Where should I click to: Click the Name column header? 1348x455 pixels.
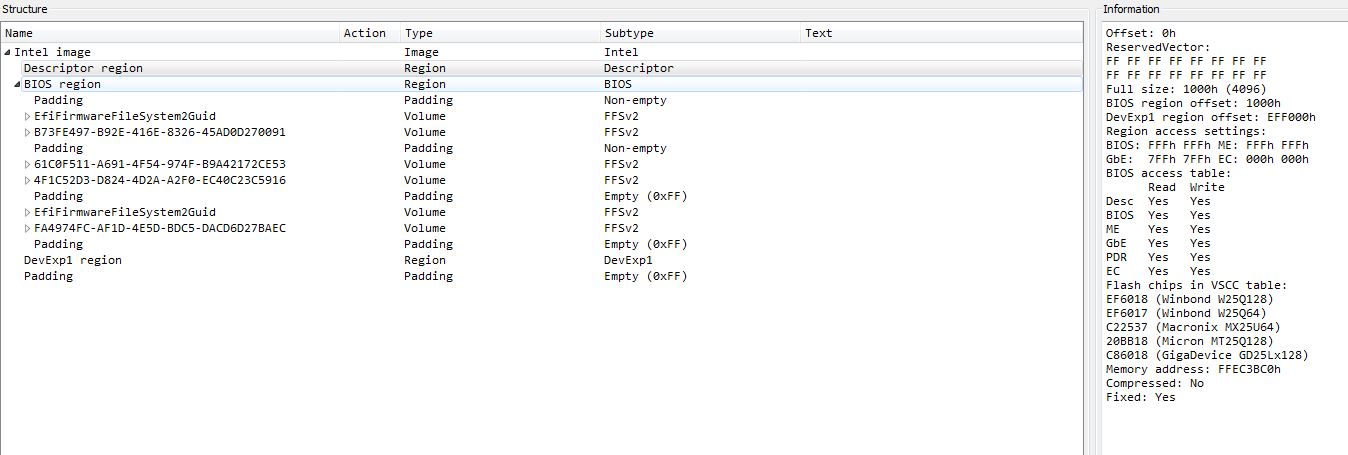(x=170, y=33)
